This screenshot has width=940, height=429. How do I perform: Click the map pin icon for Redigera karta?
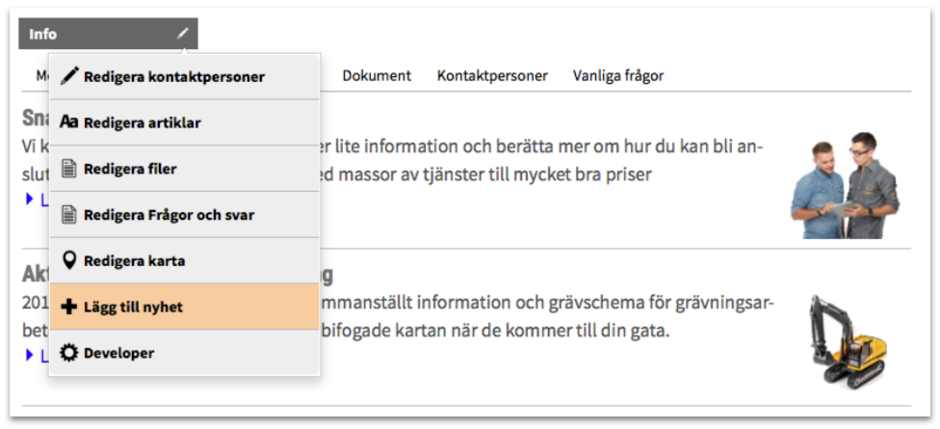tap(69, 261)
